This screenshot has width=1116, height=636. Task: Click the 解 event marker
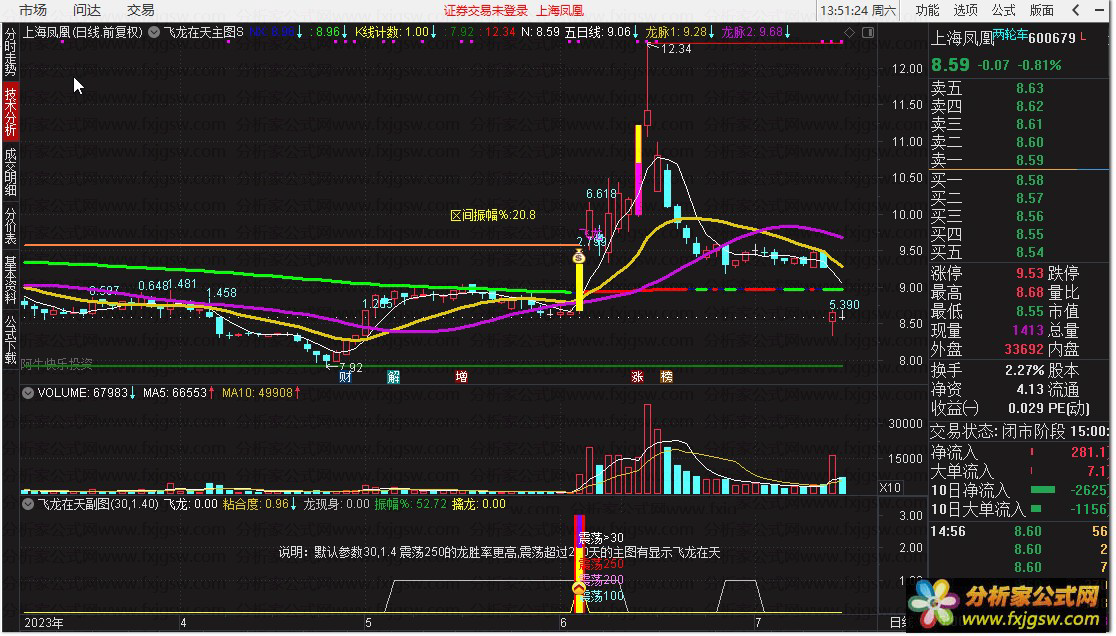(394, 377)
